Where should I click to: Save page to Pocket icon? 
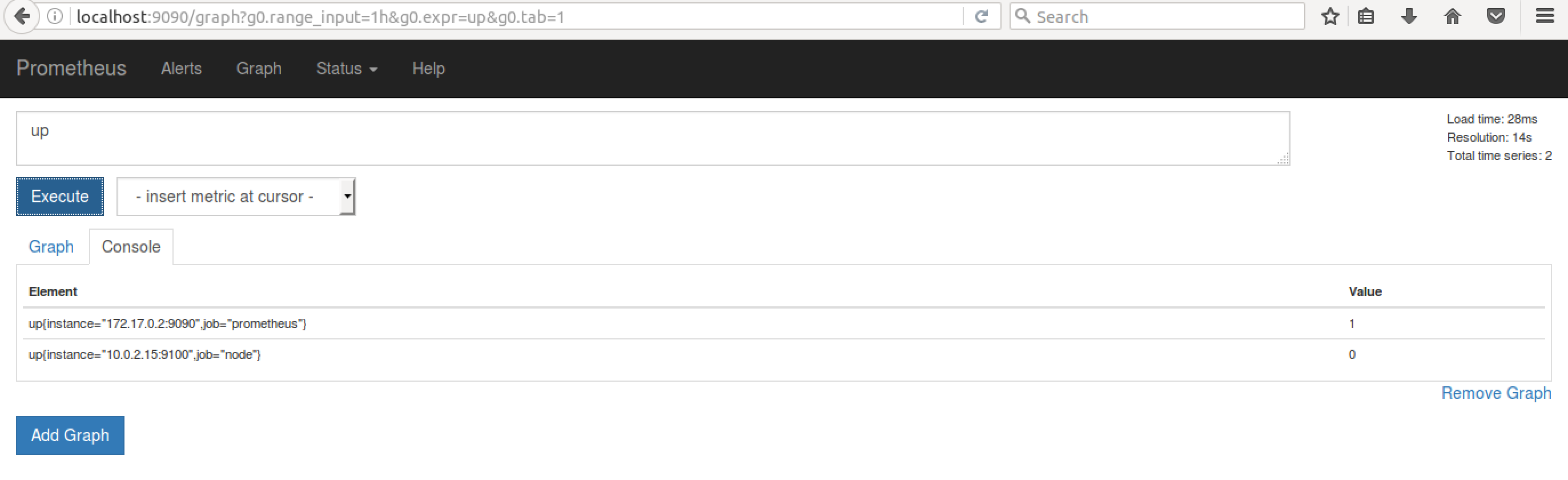(x=1495, y=17)
